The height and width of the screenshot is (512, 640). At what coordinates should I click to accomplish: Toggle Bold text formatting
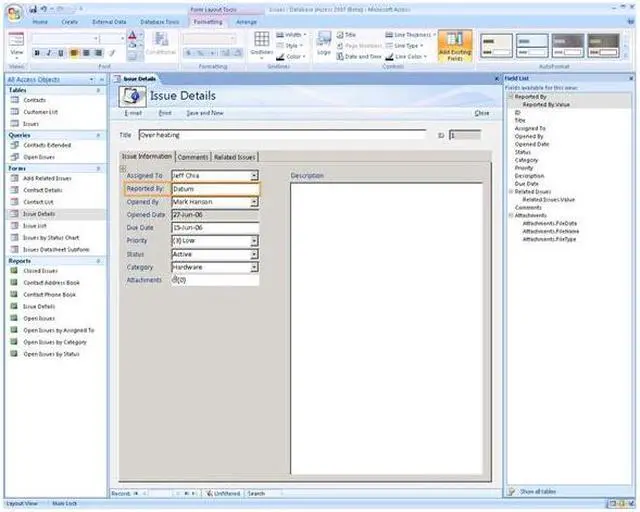pos(36,53)
